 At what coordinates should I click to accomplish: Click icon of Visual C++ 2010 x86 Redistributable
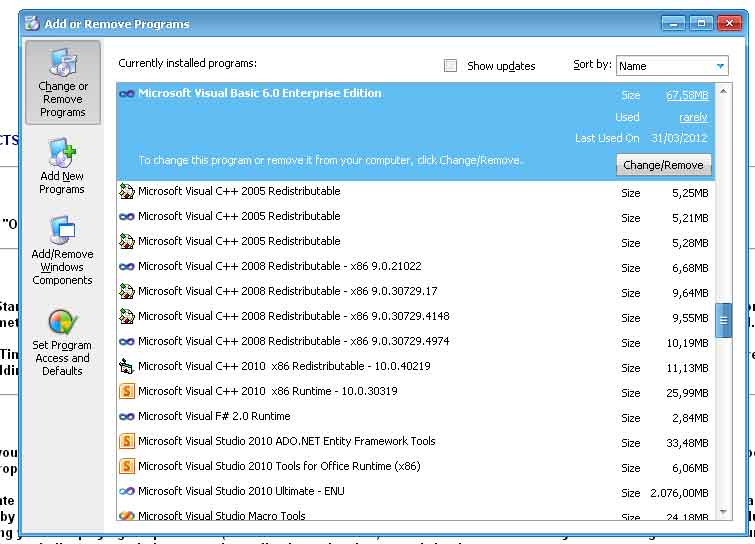[127, 367]
